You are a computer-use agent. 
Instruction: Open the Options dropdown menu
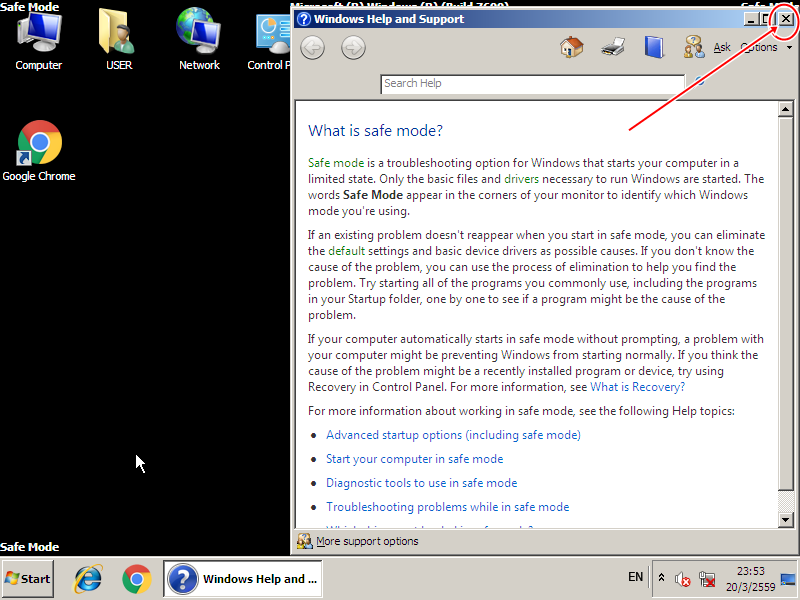tap(766, 47)
